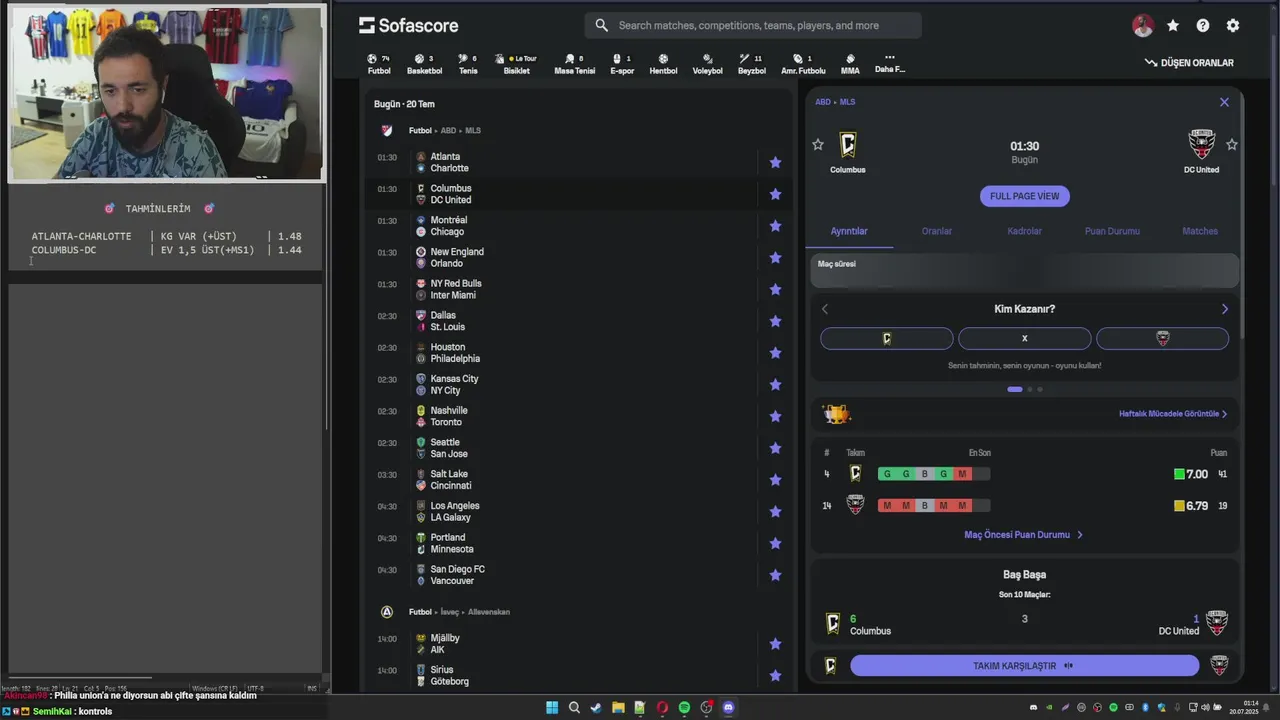Open Windows taskbar search

pyautogui.click(x=574, y=707)
